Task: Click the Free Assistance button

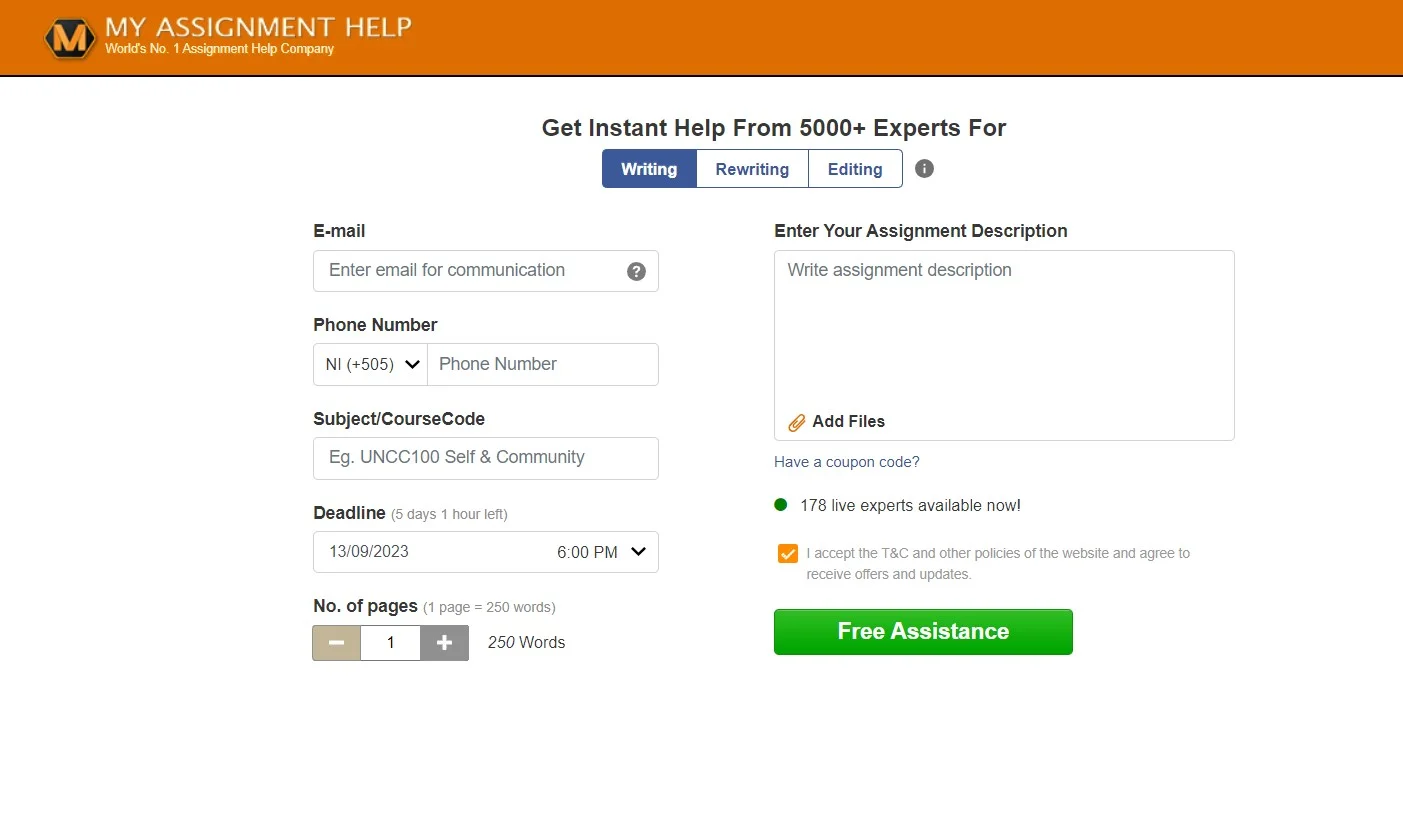Action: (923, 632)
